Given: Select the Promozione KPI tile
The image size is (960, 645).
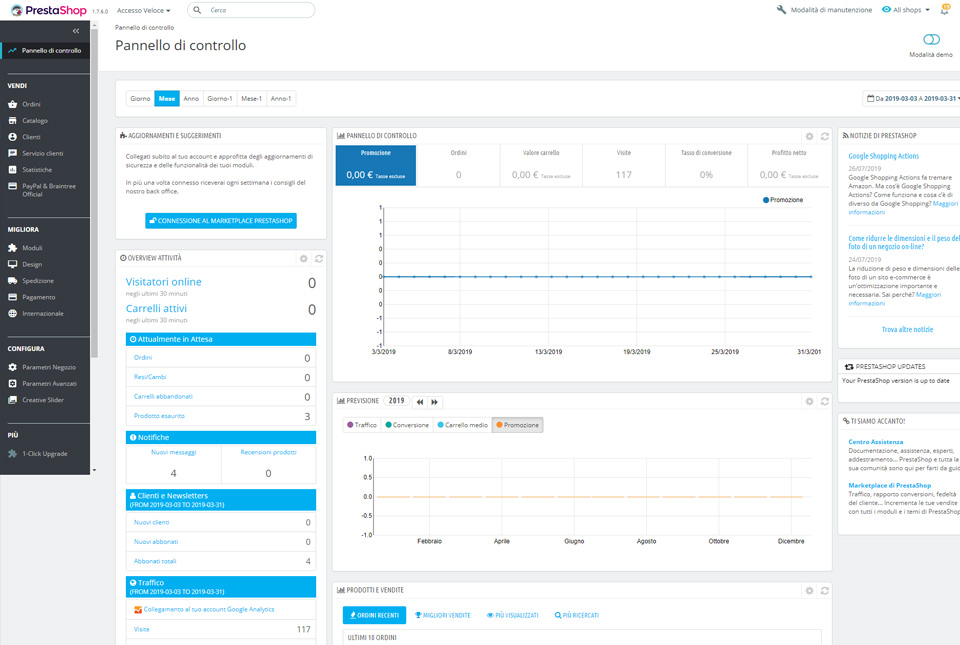Looking at the screenshot, I should point(376,165).
